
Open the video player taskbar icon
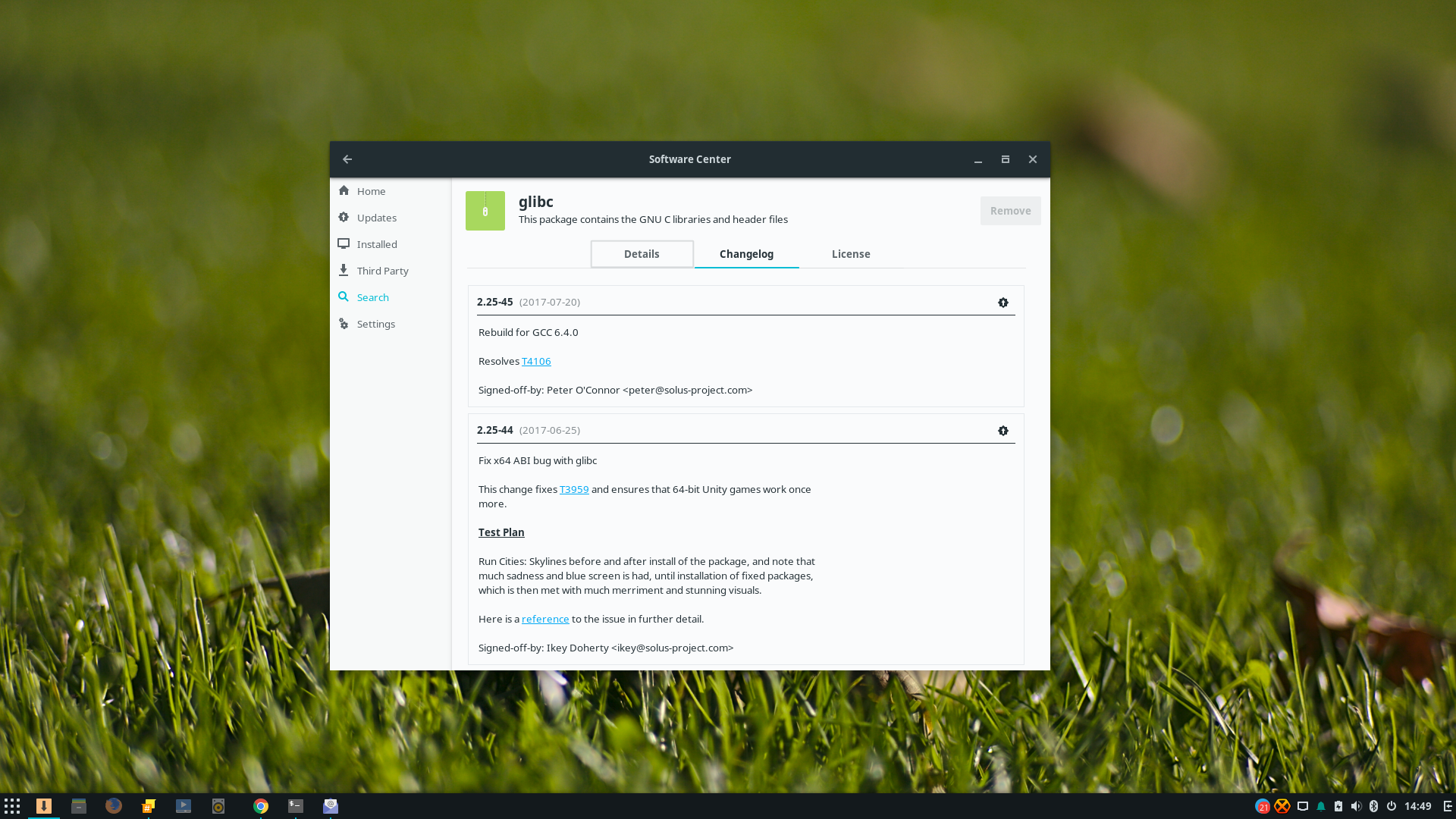tap(184, 806)
